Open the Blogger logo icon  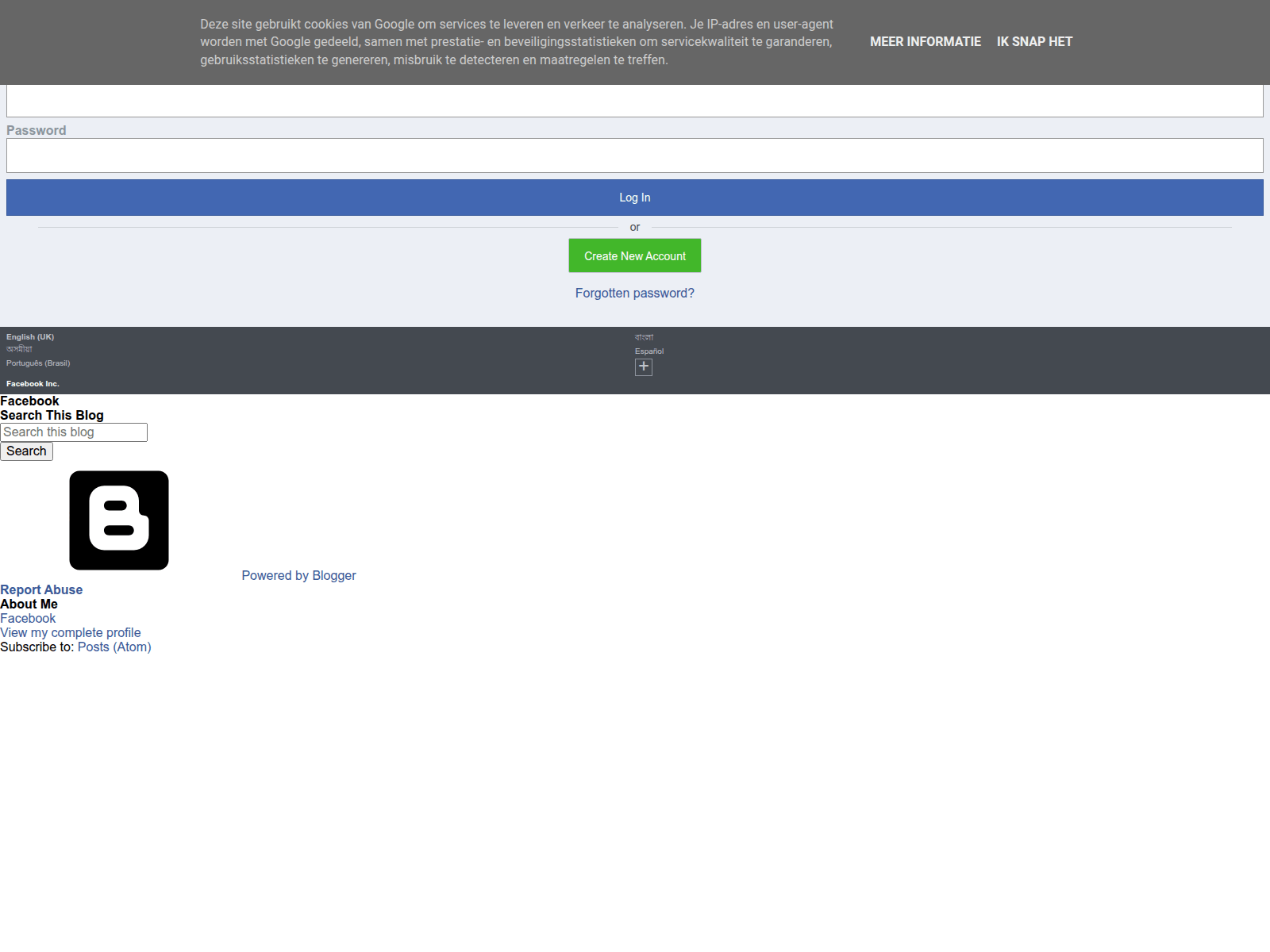119,520
